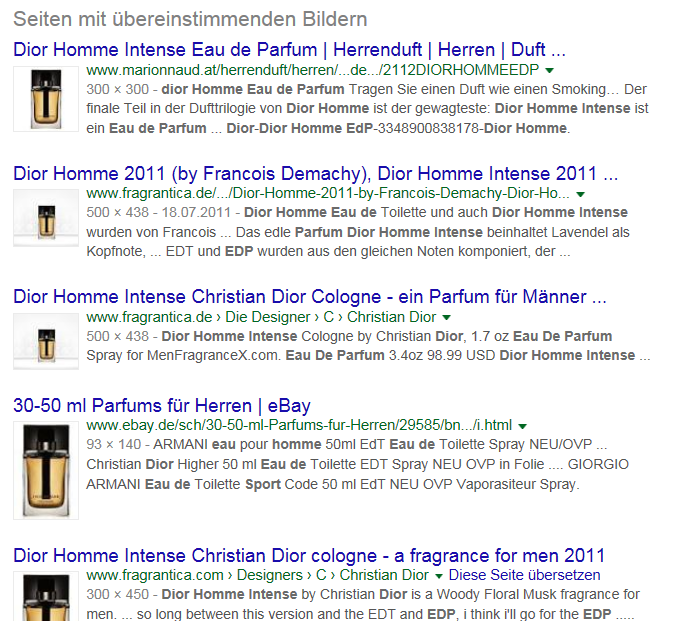
Task: Expand dropdown arrow beside fragrantica.com breadcrumb
Action: (x=439, y=576)
